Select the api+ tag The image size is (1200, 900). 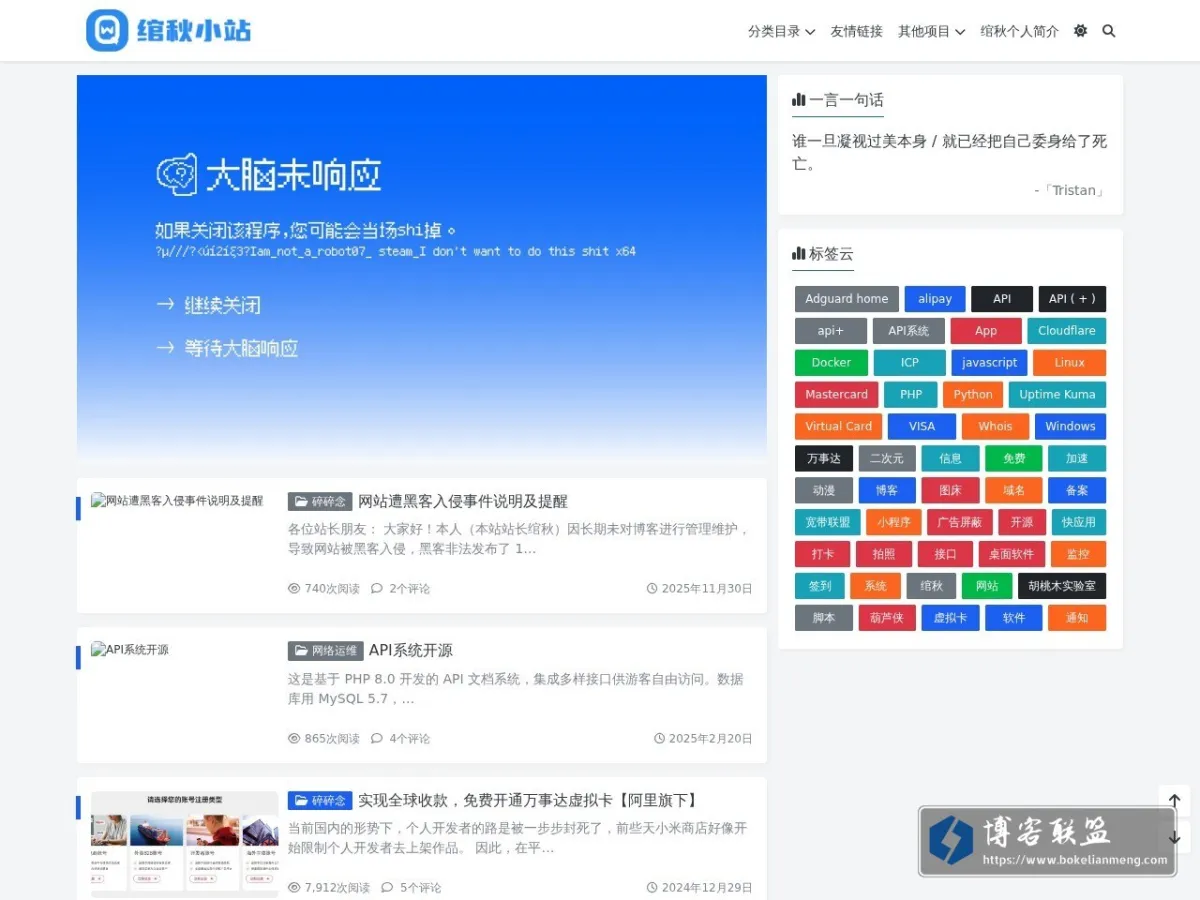pyautogui.click(x=831, y=331)
